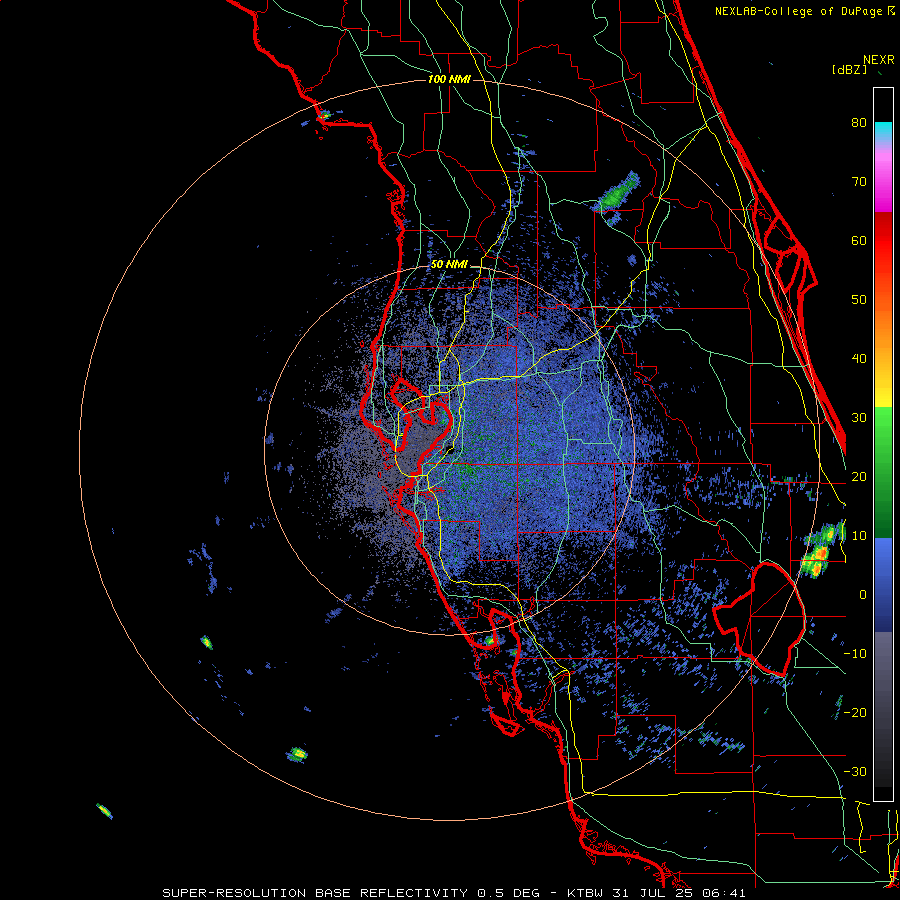Screen dimensions: 900x900
Task: Click the SUPER-RESOLUTION BASE REFLECTIVITY caption text
Action: 315,893
